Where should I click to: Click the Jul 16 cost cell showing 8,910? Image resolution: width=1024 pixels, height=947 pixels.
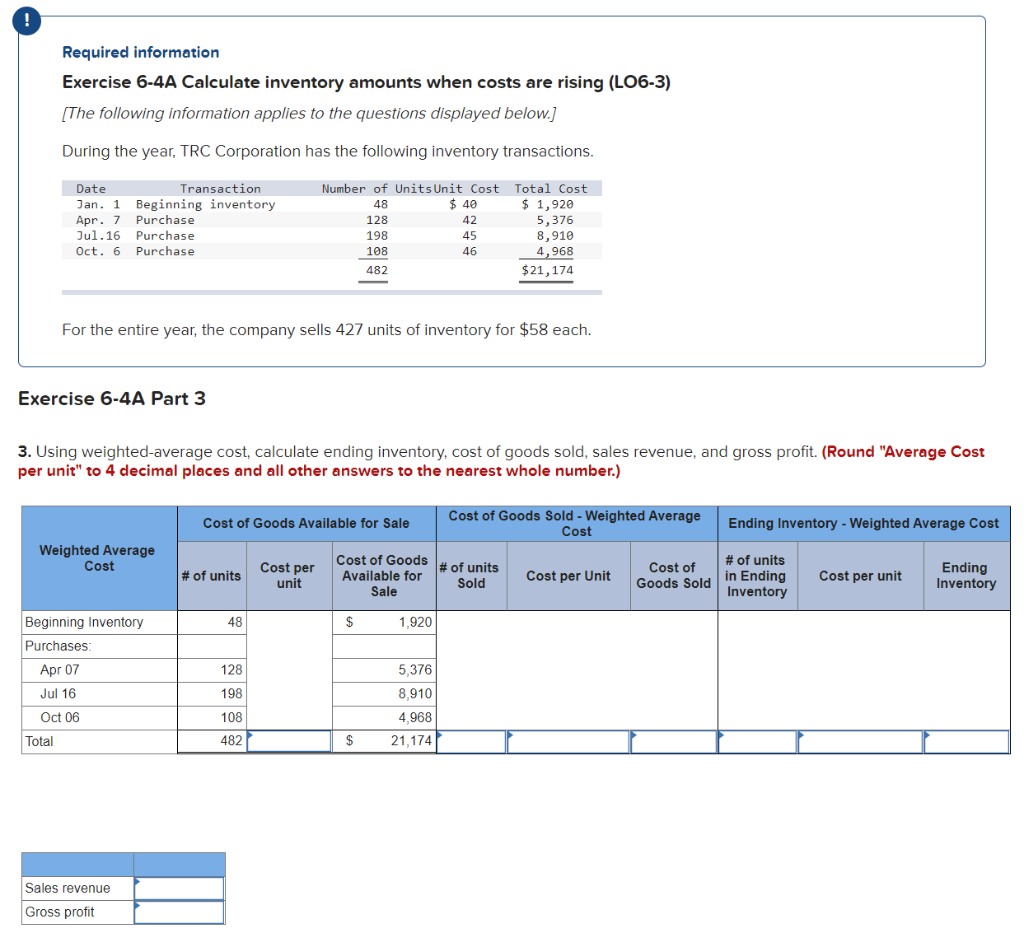(384, 694)
